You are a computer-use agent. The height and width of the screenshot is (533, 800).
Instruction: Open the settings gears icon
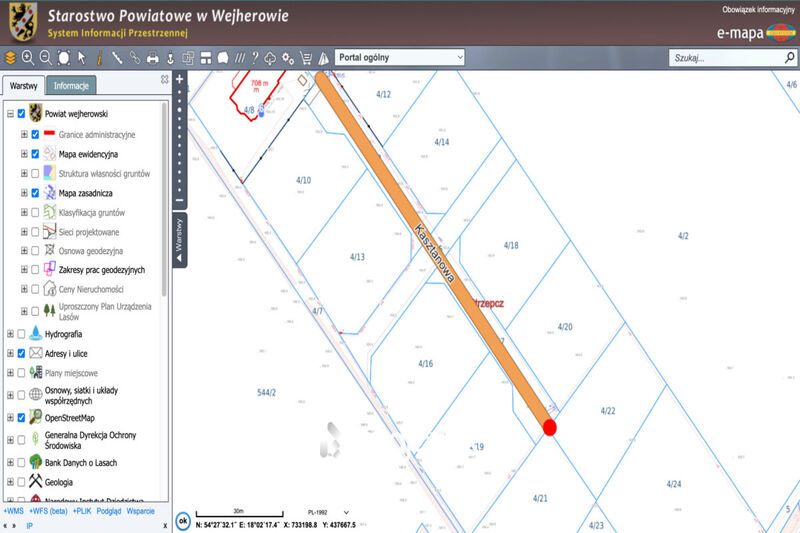point(288,58)
